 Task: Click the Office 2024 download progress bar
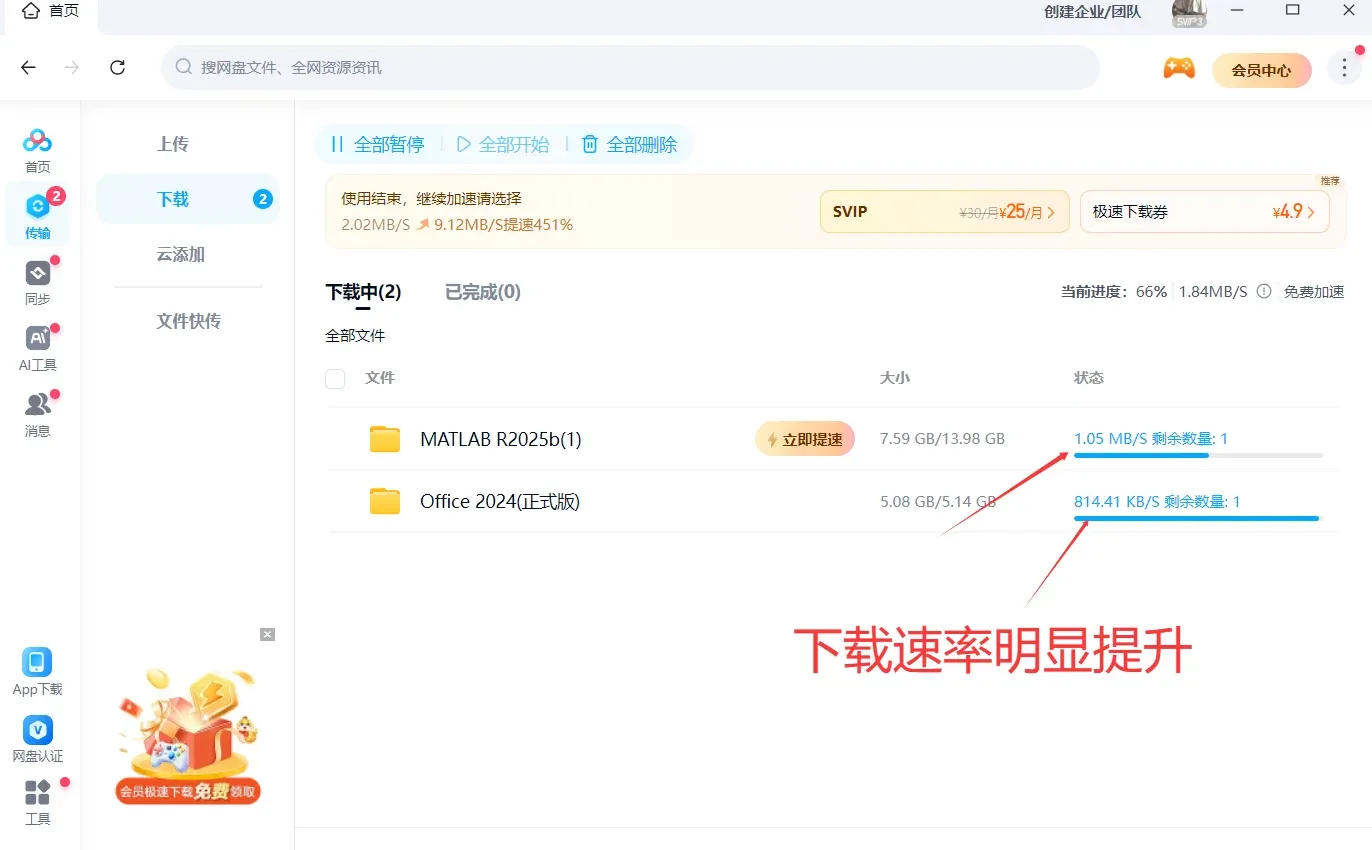1196,518
